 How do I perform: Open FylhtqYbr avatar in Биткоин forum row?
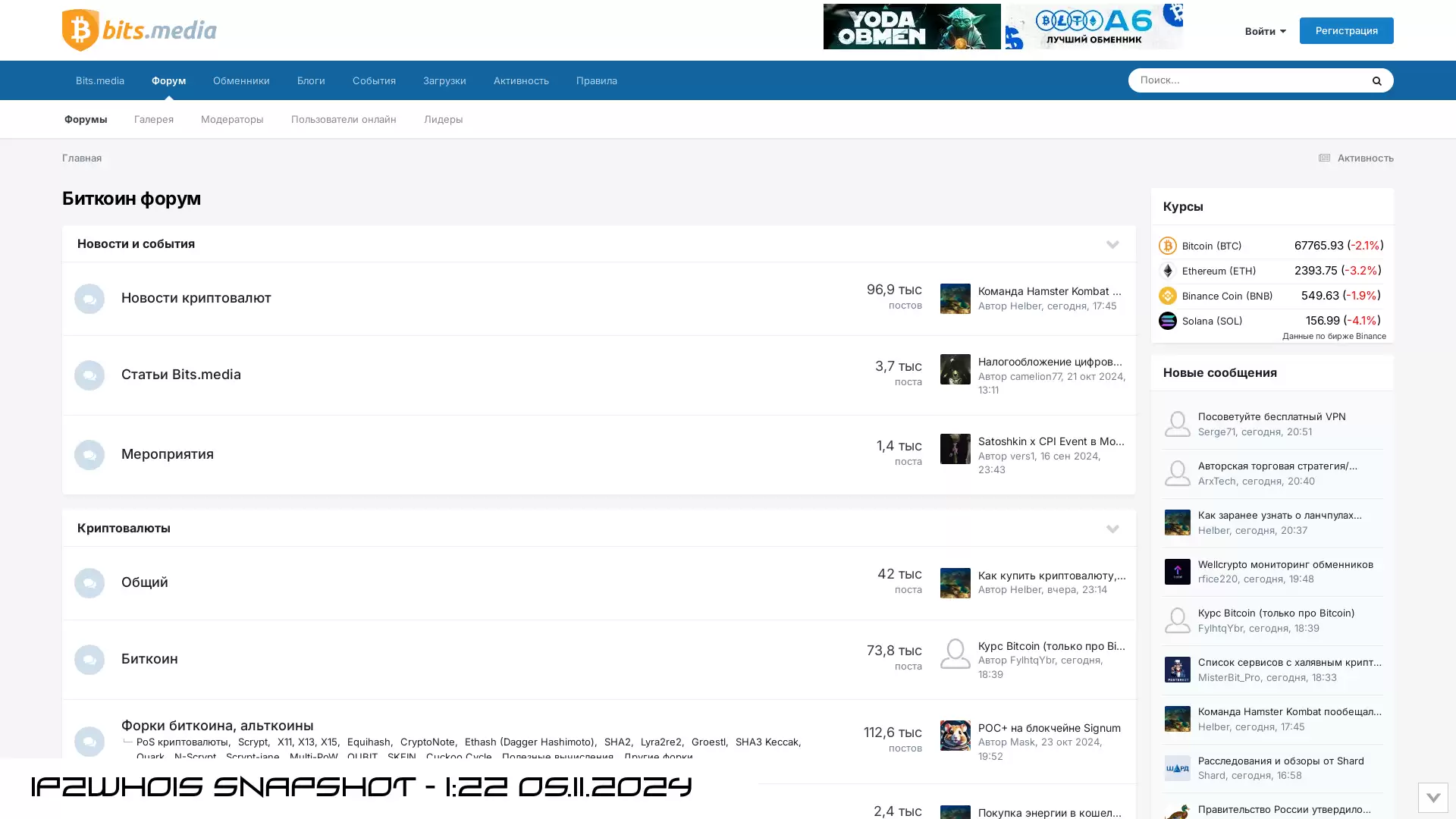coord(955,654)
